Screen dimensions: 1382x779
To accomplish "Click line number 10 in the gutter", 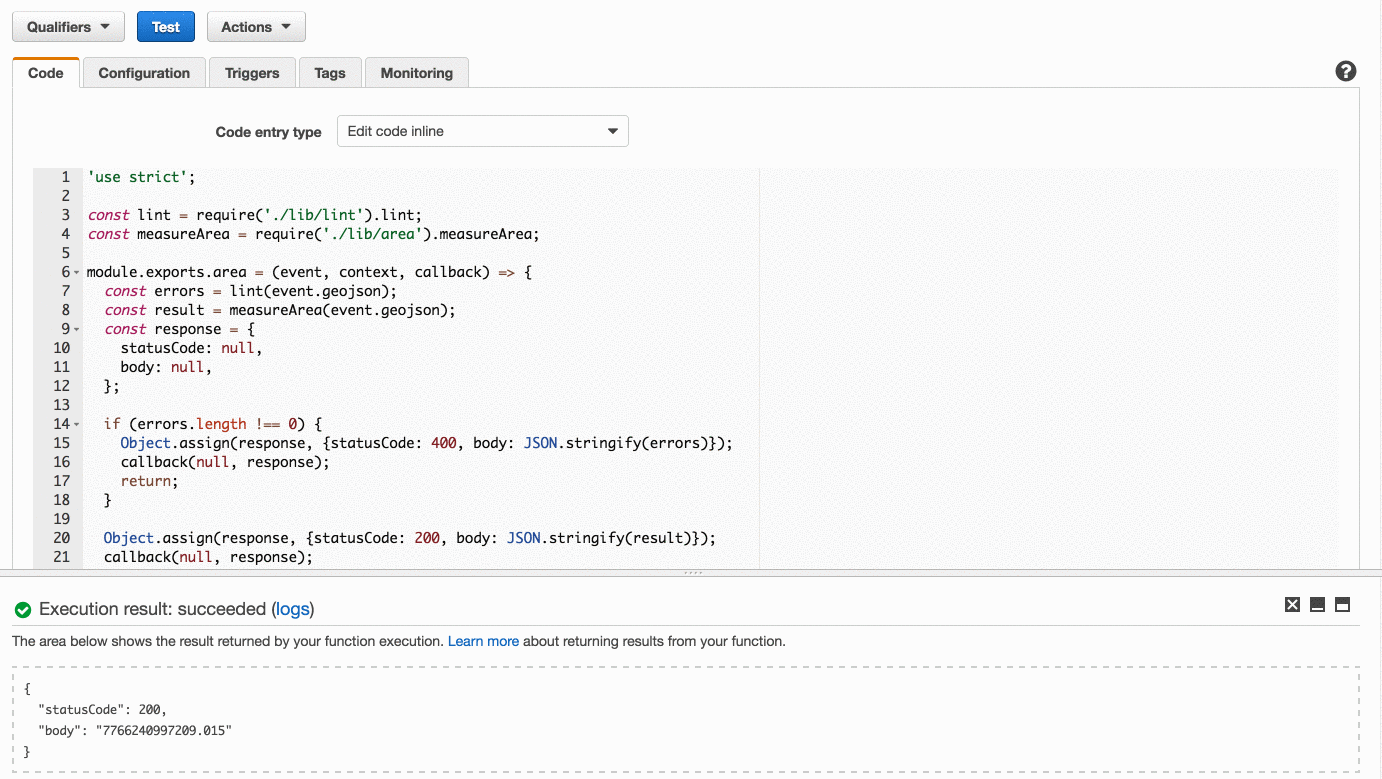I will click(x=61, y=347).
